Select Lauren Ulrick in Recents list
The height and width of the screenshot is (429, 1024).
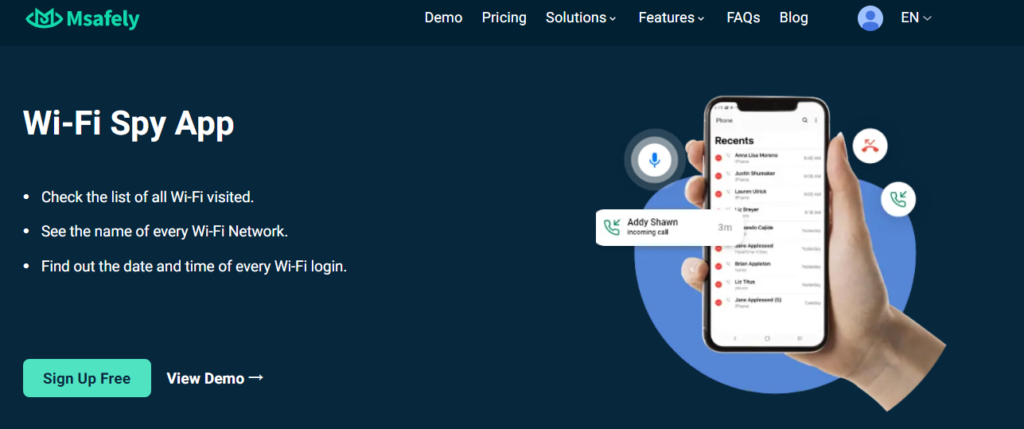pyautogui.click(x=767, y=193)
